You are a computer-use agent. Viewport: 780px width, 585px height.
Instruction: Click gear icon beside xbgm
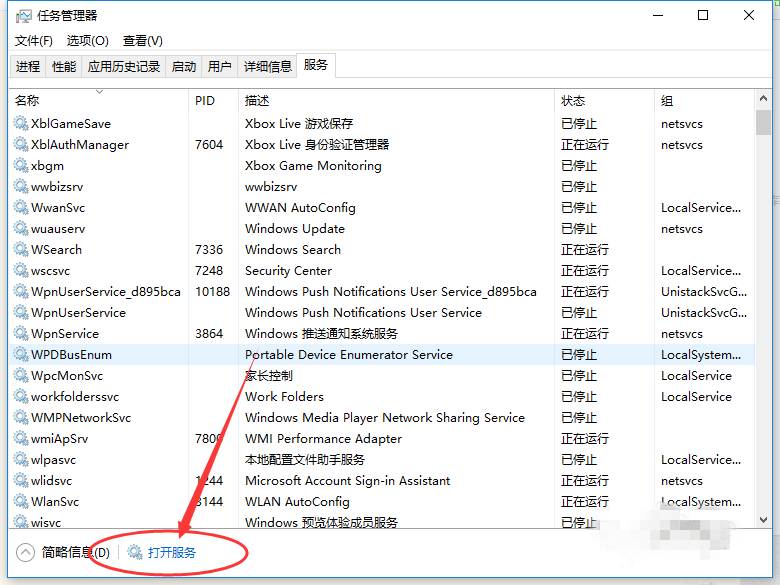click(x=21, y=165)
